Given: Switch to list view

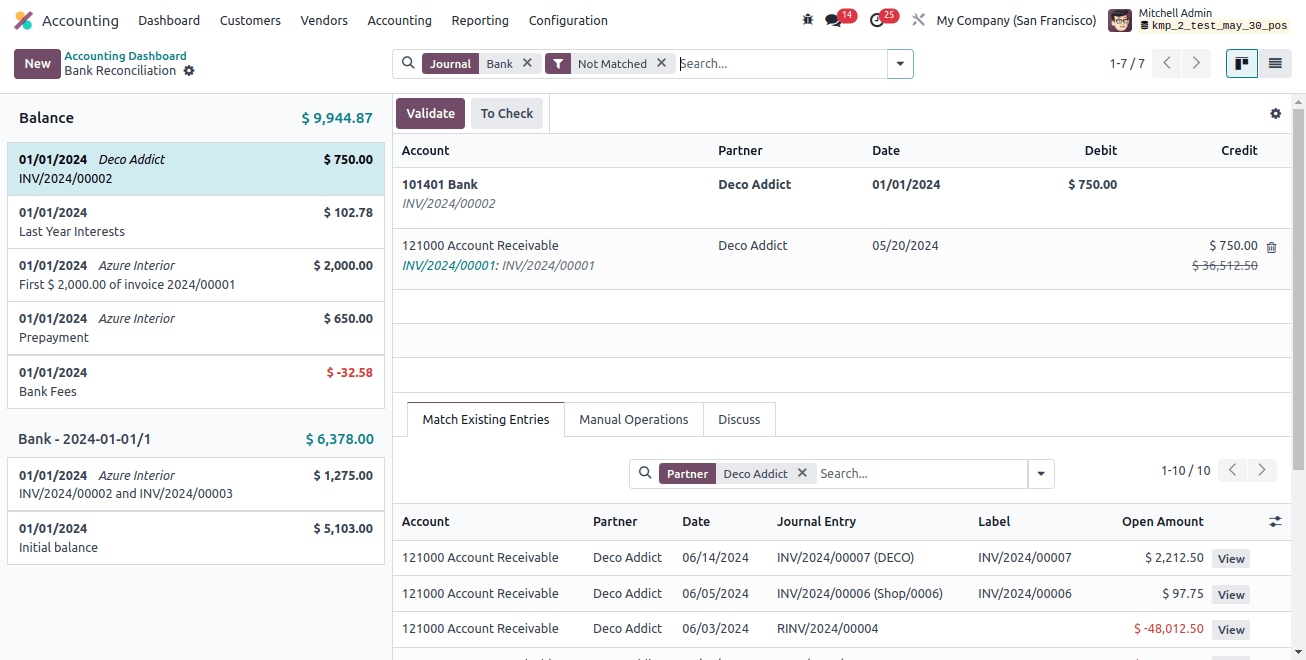Looking at the screenshot, I should click(x=1275, y=63).
